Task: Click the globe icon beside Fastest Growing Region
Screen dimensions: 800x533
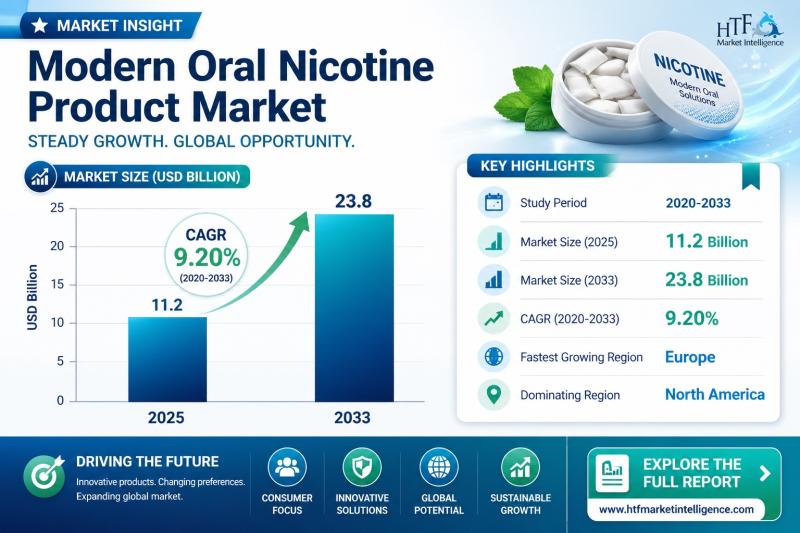Action: pyautogui.click(x=493, y=356)
